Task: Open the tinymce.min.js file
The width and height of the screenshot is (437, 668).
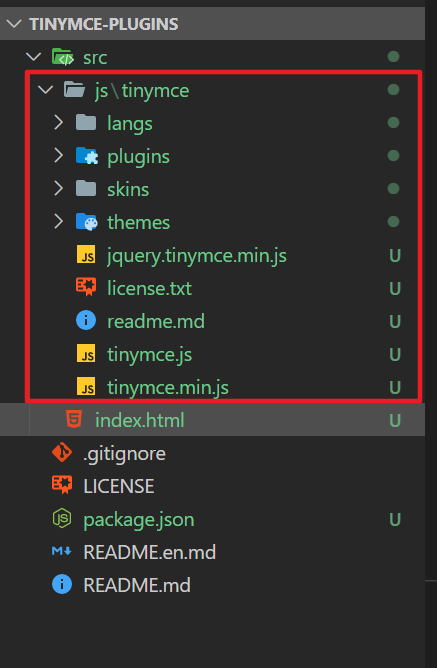Action: pyautogui.click(x=168, y=387)
